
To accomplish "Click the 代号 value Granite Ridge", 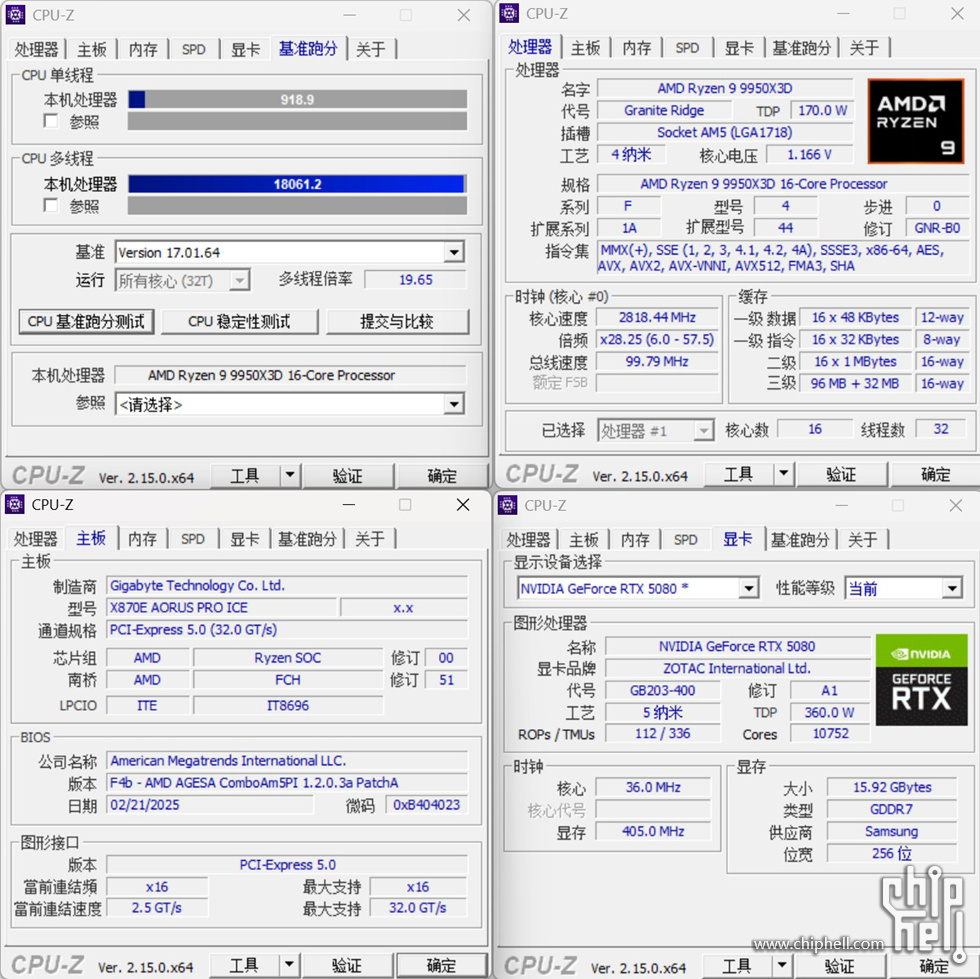I will [x=664, y=110].
